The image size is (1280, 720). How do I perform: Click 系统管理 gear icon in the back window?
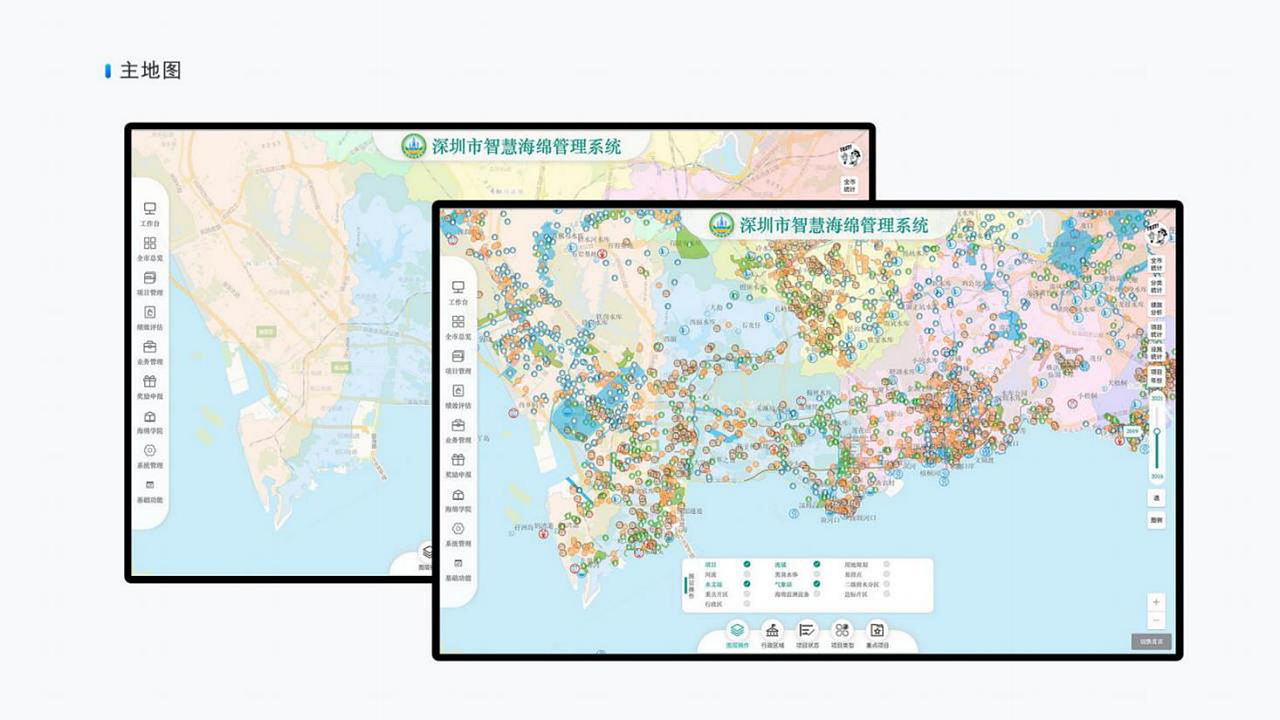(150, 450)
